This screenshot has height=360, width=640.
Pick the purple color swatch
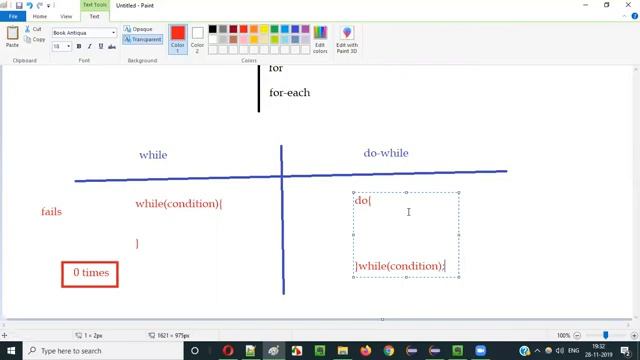305,29
